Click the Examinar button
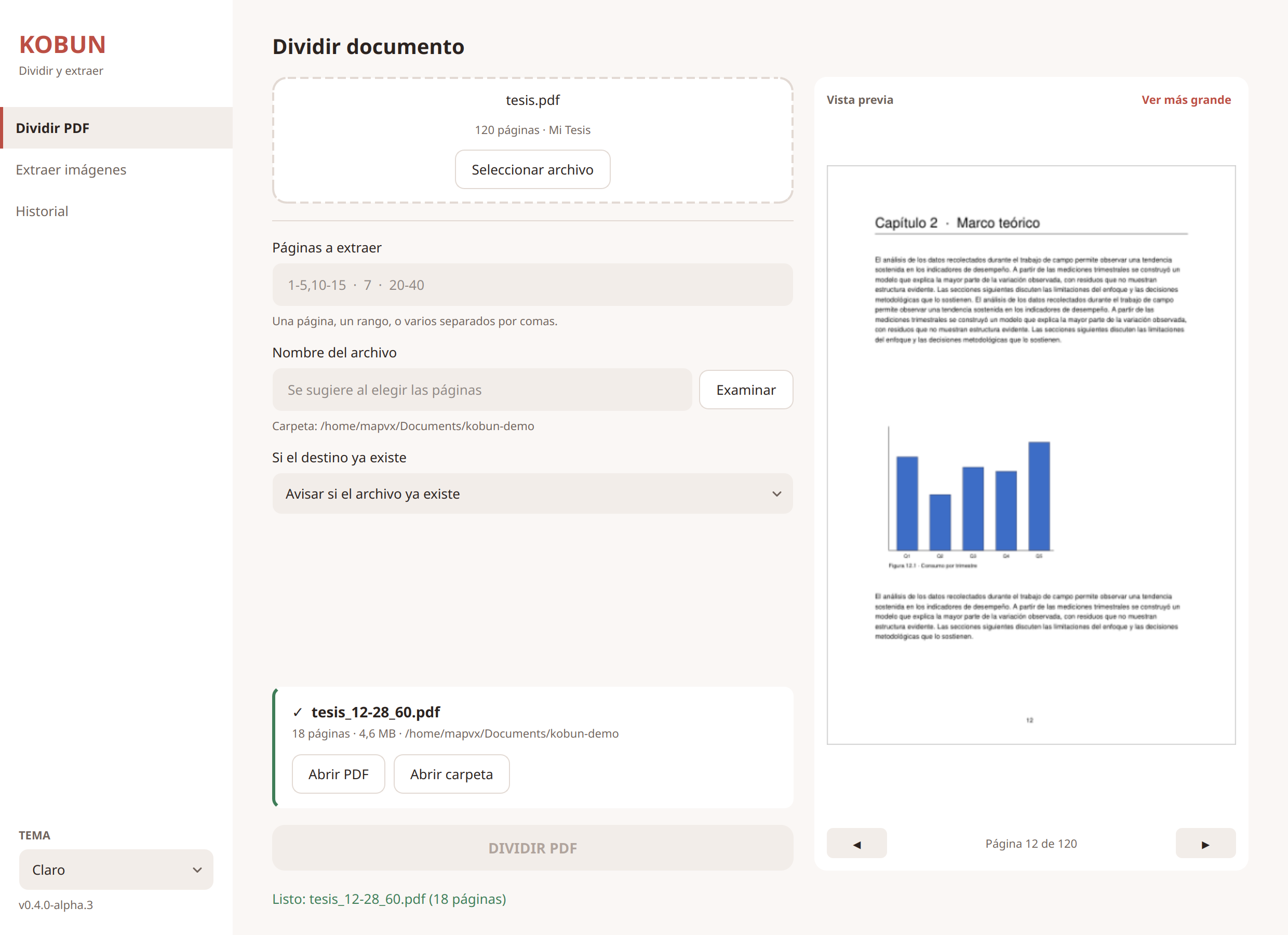1288x935 pixels. (746, 390)
